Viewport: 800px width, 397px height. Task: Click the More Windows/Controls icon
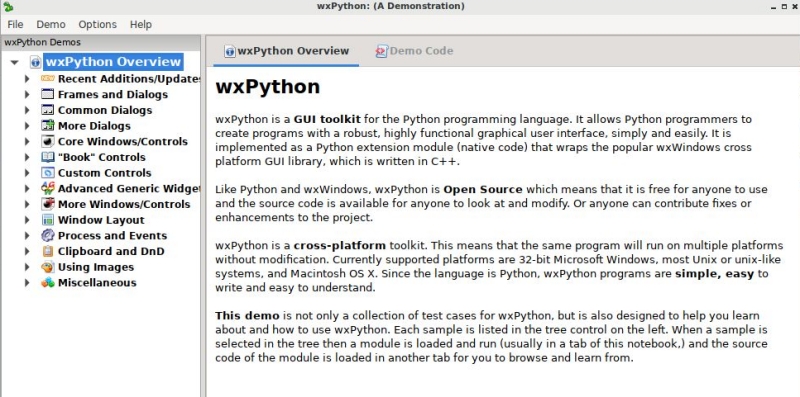point(47,204)
